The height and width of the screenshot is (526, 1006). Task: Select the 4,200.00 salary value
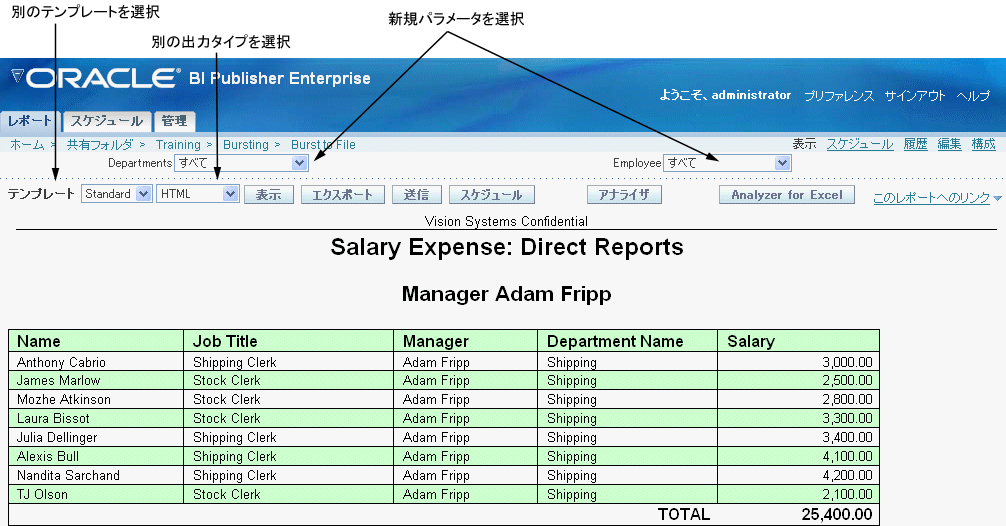[847, 475]
